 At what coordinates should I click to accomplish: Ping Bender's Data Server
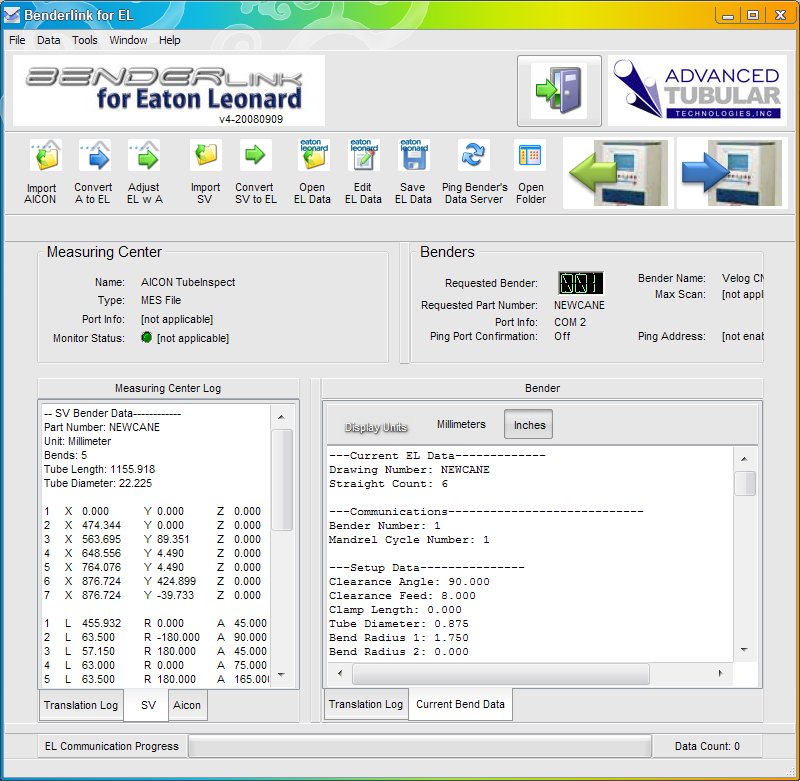click(x=474, y=156)
